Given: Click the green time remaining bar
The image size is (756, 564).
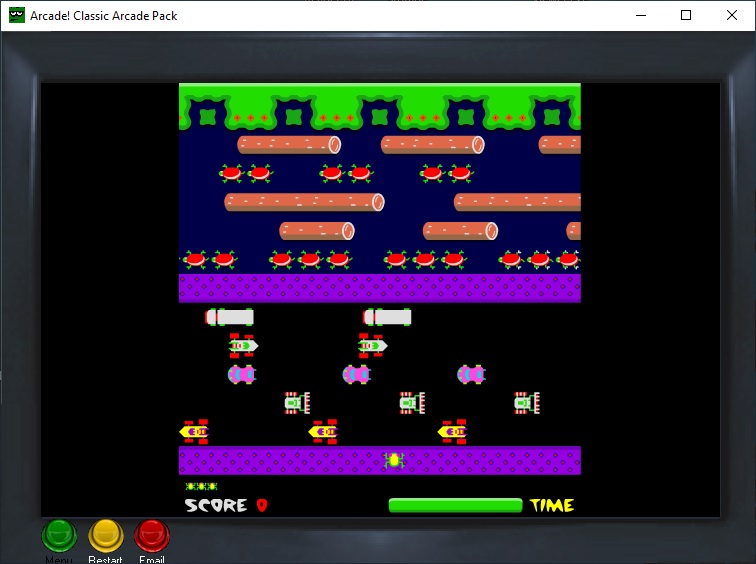Looking at the screenshot, I should click(x=456, y=505).
